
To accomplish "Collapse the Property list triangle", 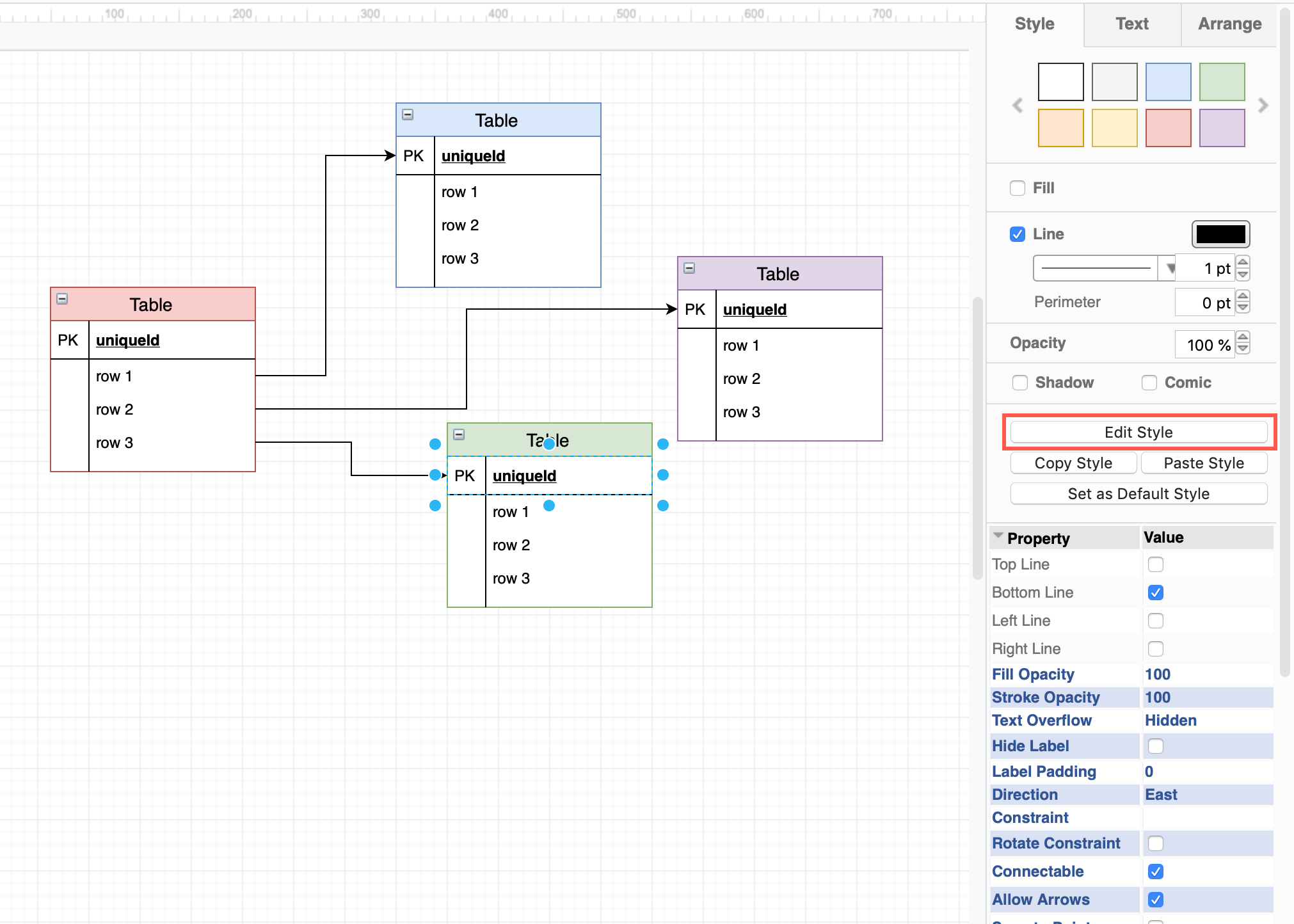I will (998, 536).
